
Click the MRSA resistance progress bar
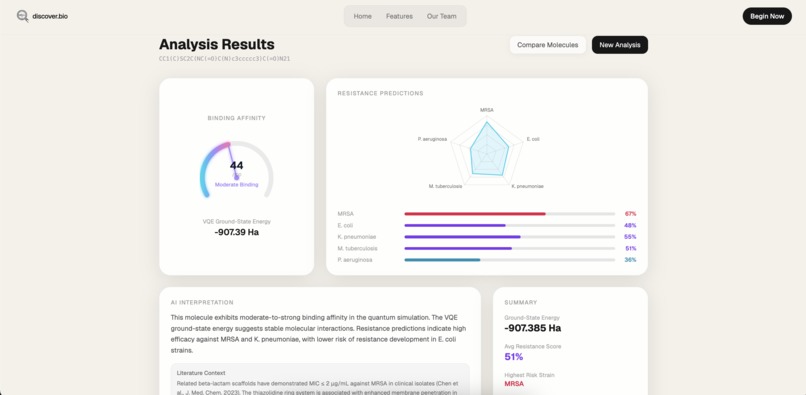click(509, 213)
